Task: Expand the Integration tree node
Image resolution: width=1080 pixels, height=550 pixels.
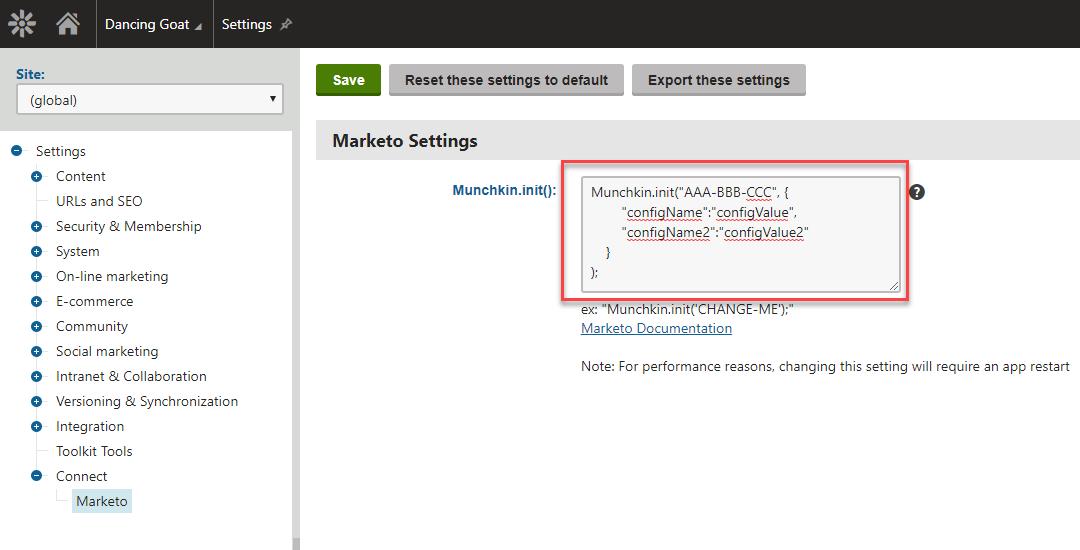Action: point(37,426)
